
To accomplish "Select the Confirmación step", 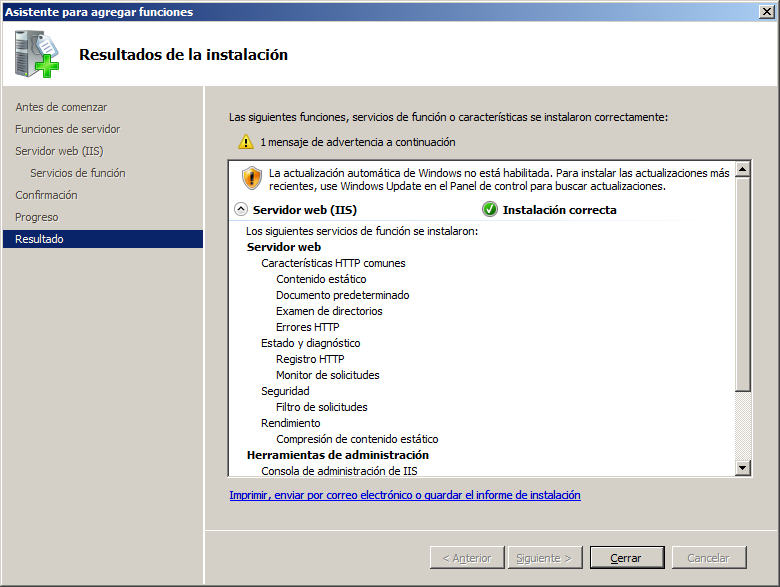I will tap(46, 195).
